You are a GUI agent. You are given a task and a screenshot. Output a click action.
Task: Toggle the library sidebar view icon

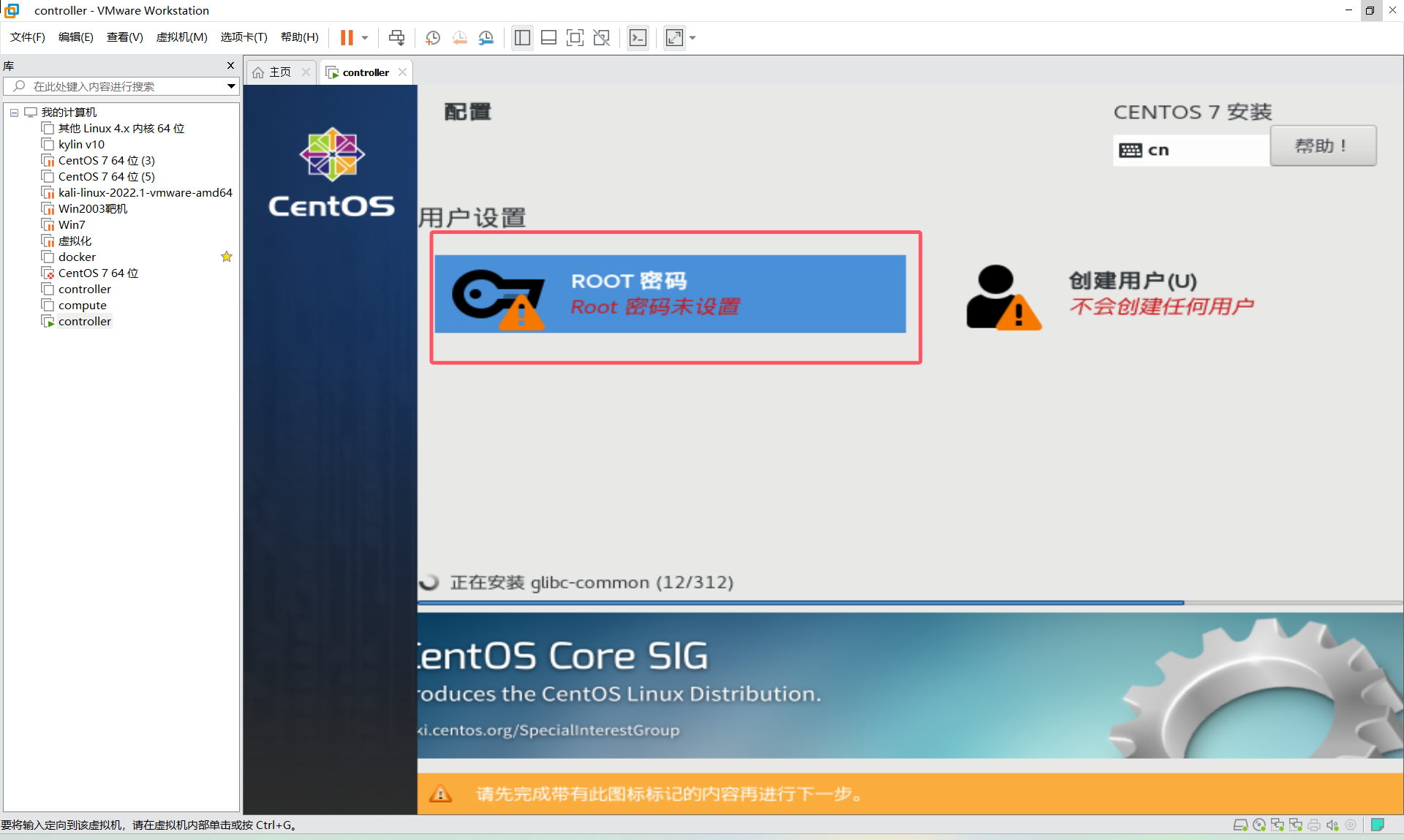click(522, 38)
